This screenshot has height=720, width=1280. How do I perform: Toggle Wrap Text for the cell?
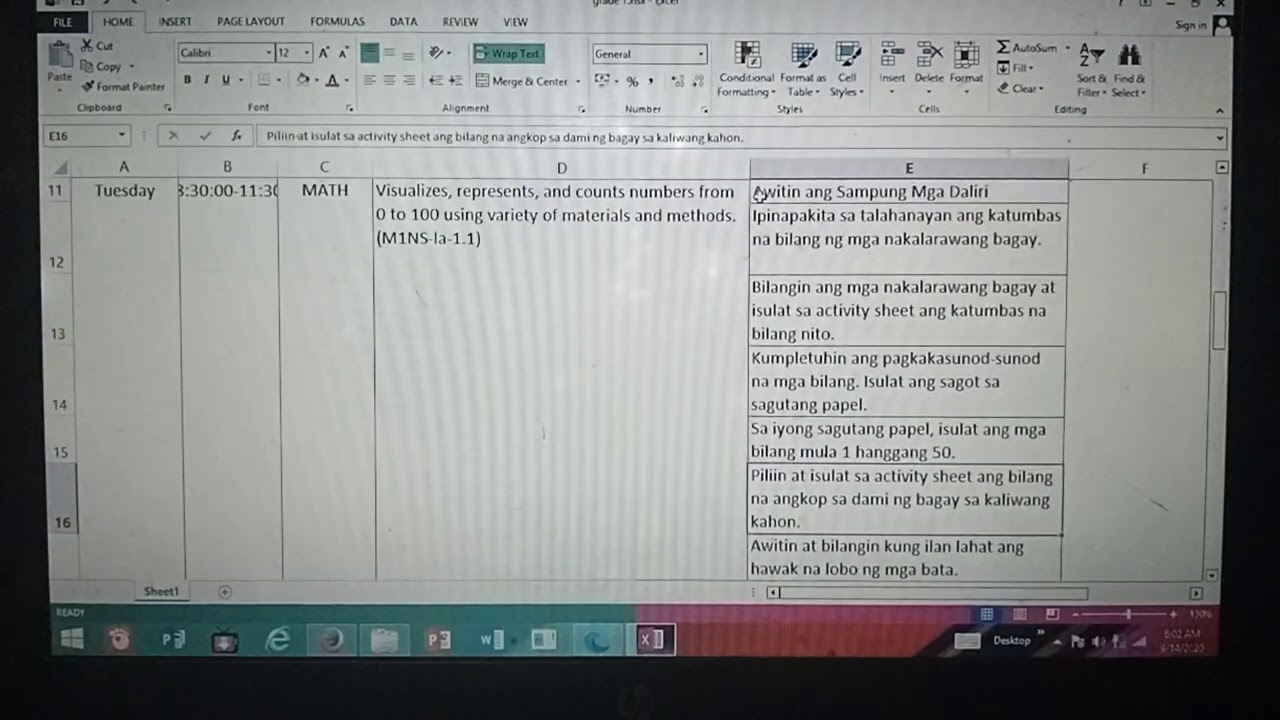click(509, 54)
